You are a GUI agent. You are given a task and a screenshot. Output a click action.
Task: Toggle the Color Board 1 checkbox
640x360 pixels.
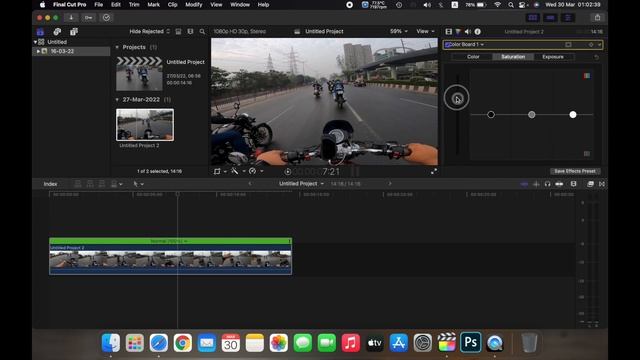[x=447, y=44]
